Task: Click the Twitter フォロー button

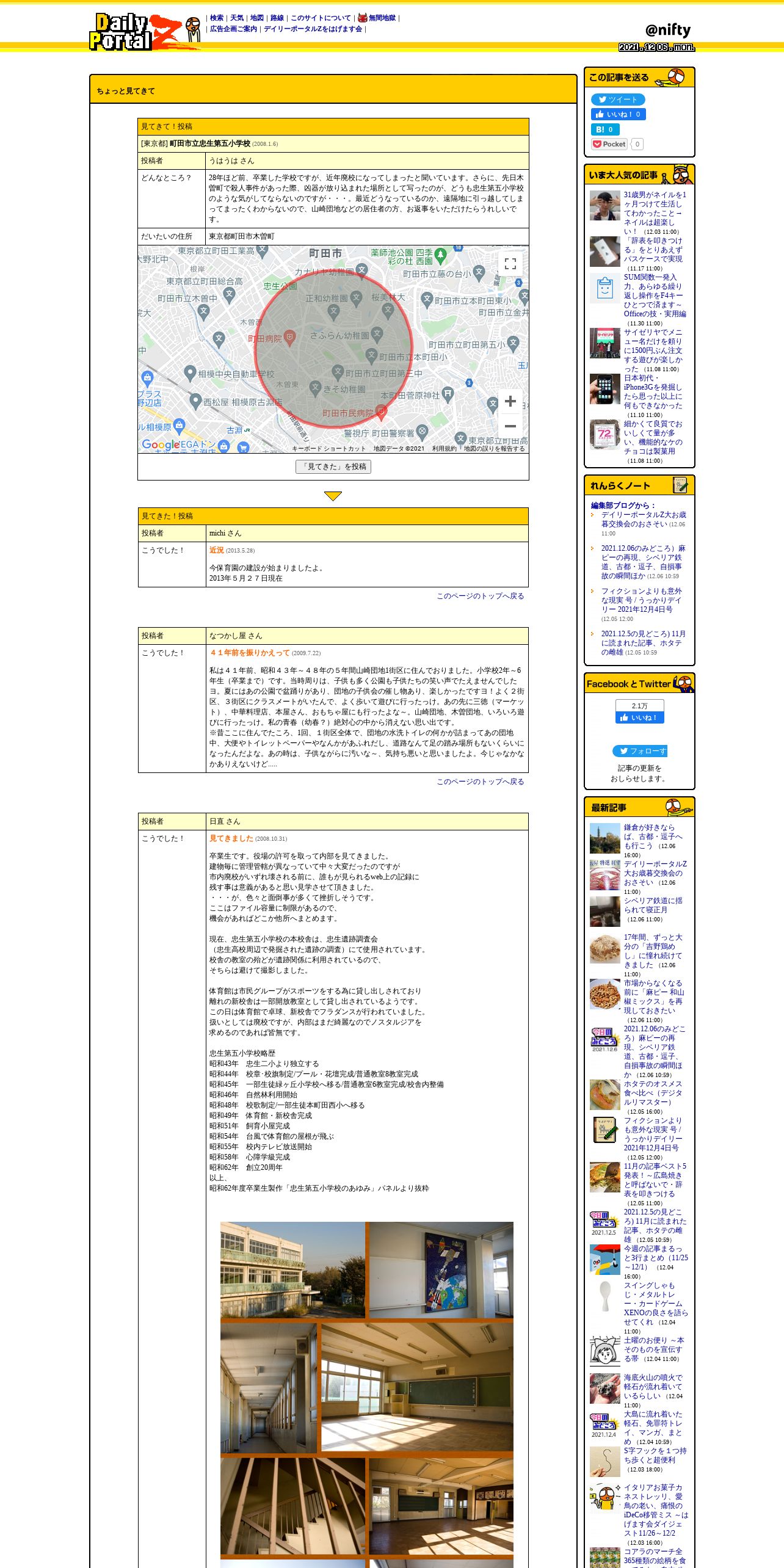Action: point(639,751)
